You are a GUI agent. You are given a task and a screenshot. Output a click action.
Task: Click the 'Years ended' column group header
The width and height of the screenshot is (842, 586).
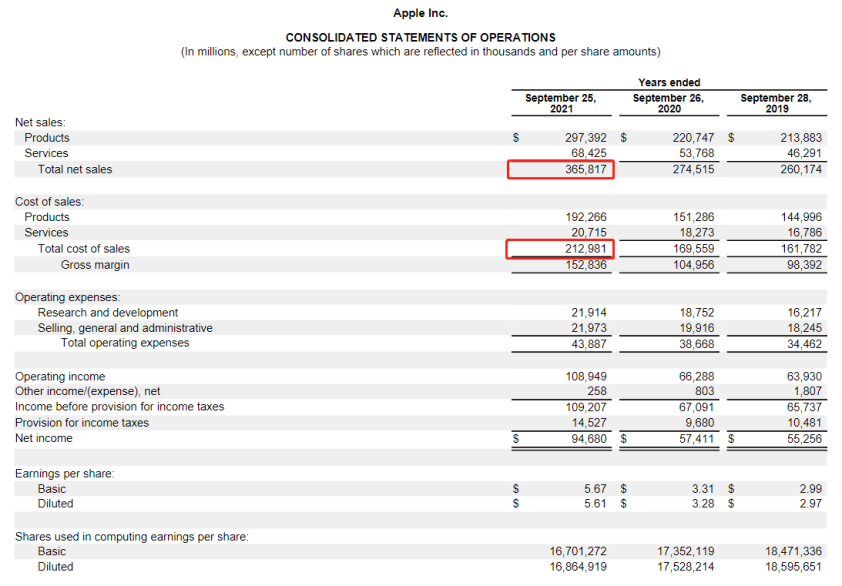pos(669,82)
